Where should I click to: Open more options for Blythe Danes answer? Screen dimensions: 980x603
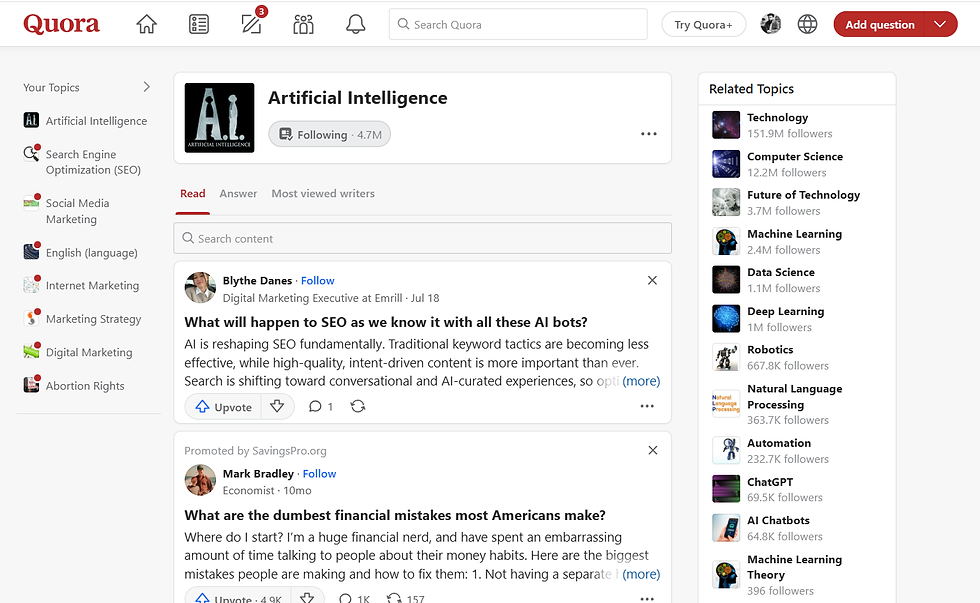click(x=647, y=406)
